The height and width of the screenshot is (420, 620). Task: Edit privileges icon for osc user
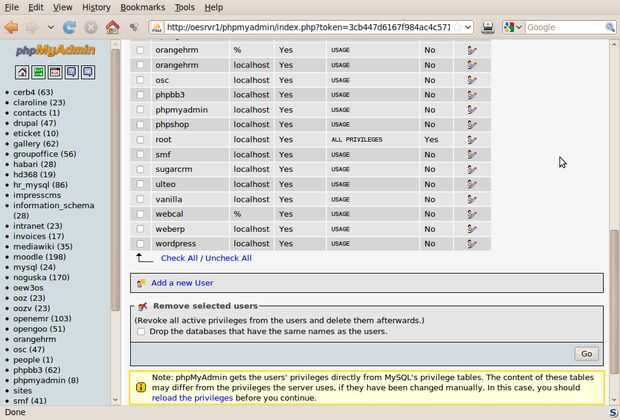(472, 80)
